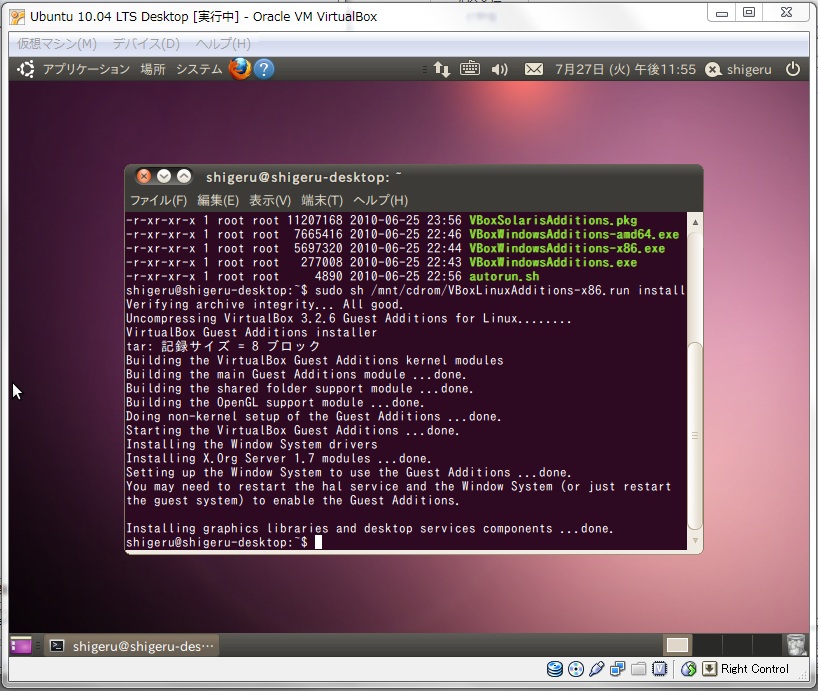This screenshot has width=818, height=691.
Task: Select the active workspace in switcher
Action: click(677, 645)
